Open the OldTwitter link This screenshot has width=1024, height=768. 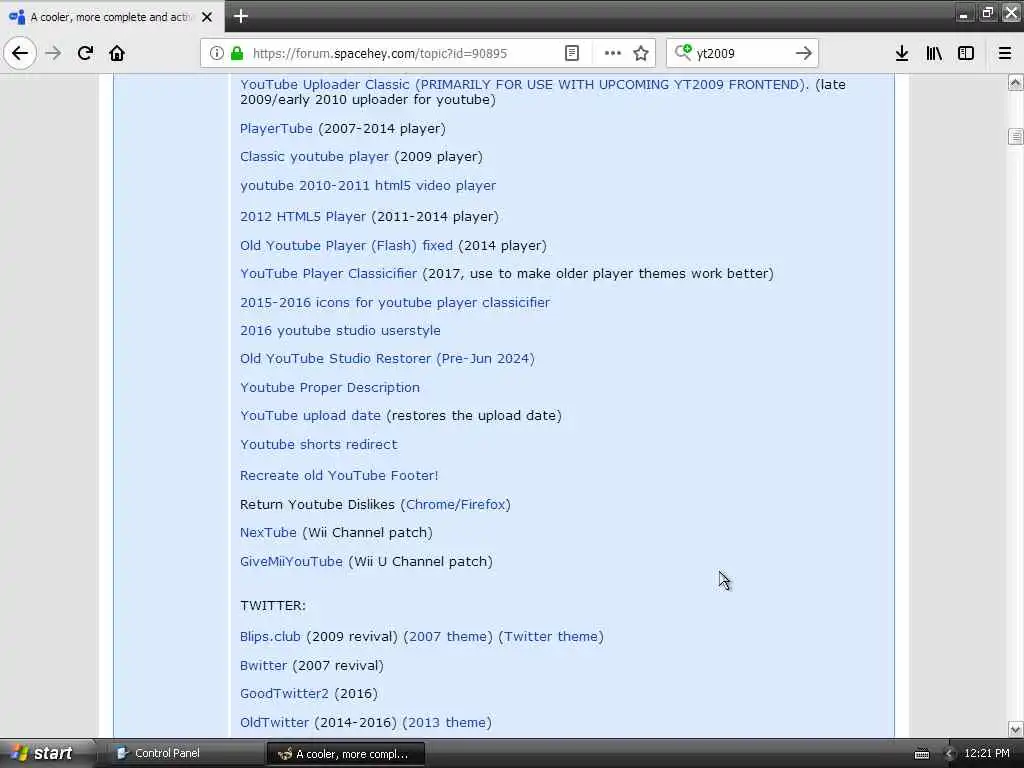pyautogui.click(x=274, y=722)
